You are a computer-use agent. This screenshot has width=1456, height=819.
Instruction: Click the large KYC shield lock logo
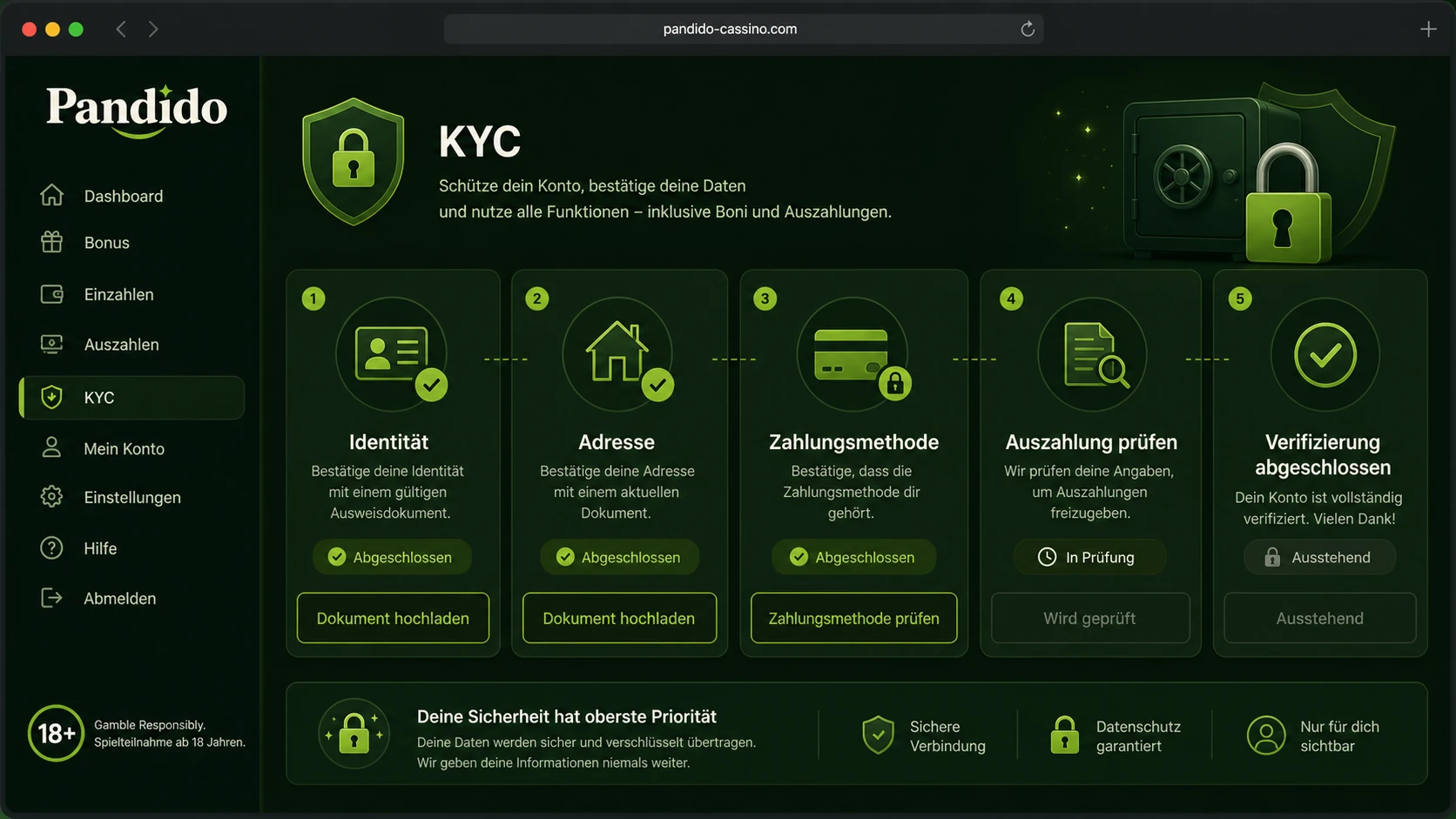coord(354,162)
